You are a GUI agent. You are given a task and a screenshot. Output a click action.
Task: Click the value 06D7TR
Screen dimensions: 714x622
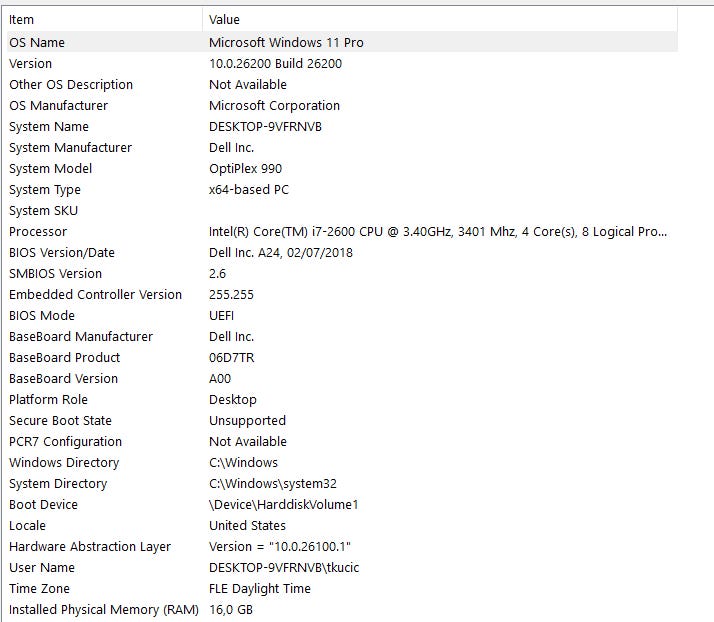pyautogui.click(x=231, y=357)
